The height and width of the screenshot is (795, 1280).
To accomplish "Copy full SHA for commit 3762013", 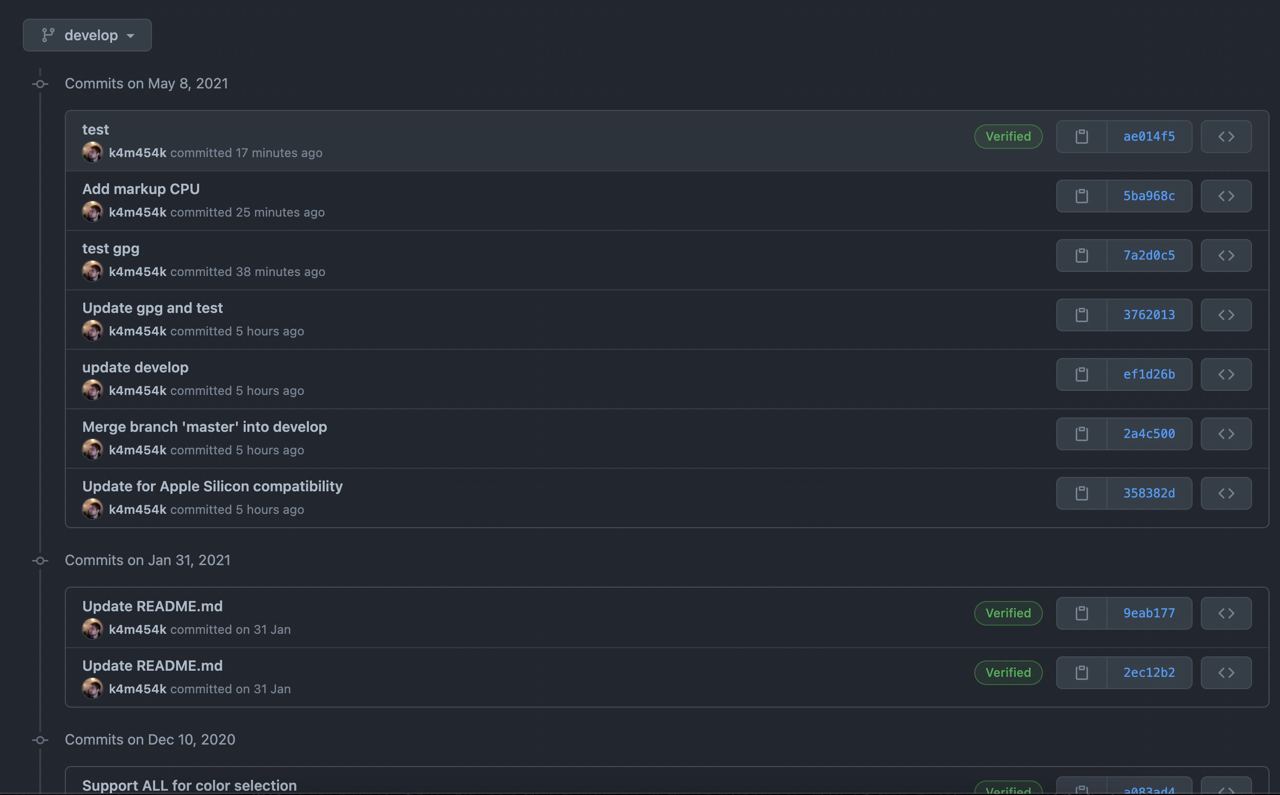I will pos(1082,315).
